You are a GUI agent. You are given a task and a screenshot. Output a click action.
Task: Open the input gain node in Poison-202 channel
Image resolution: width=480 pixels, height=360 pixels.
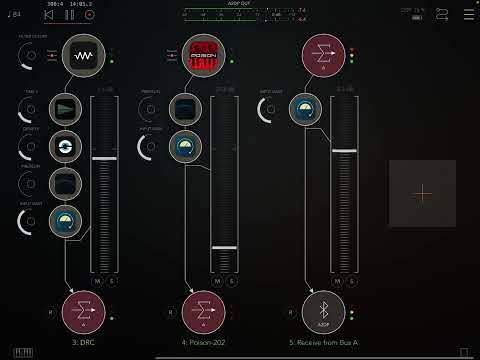[x=185, y=147]
